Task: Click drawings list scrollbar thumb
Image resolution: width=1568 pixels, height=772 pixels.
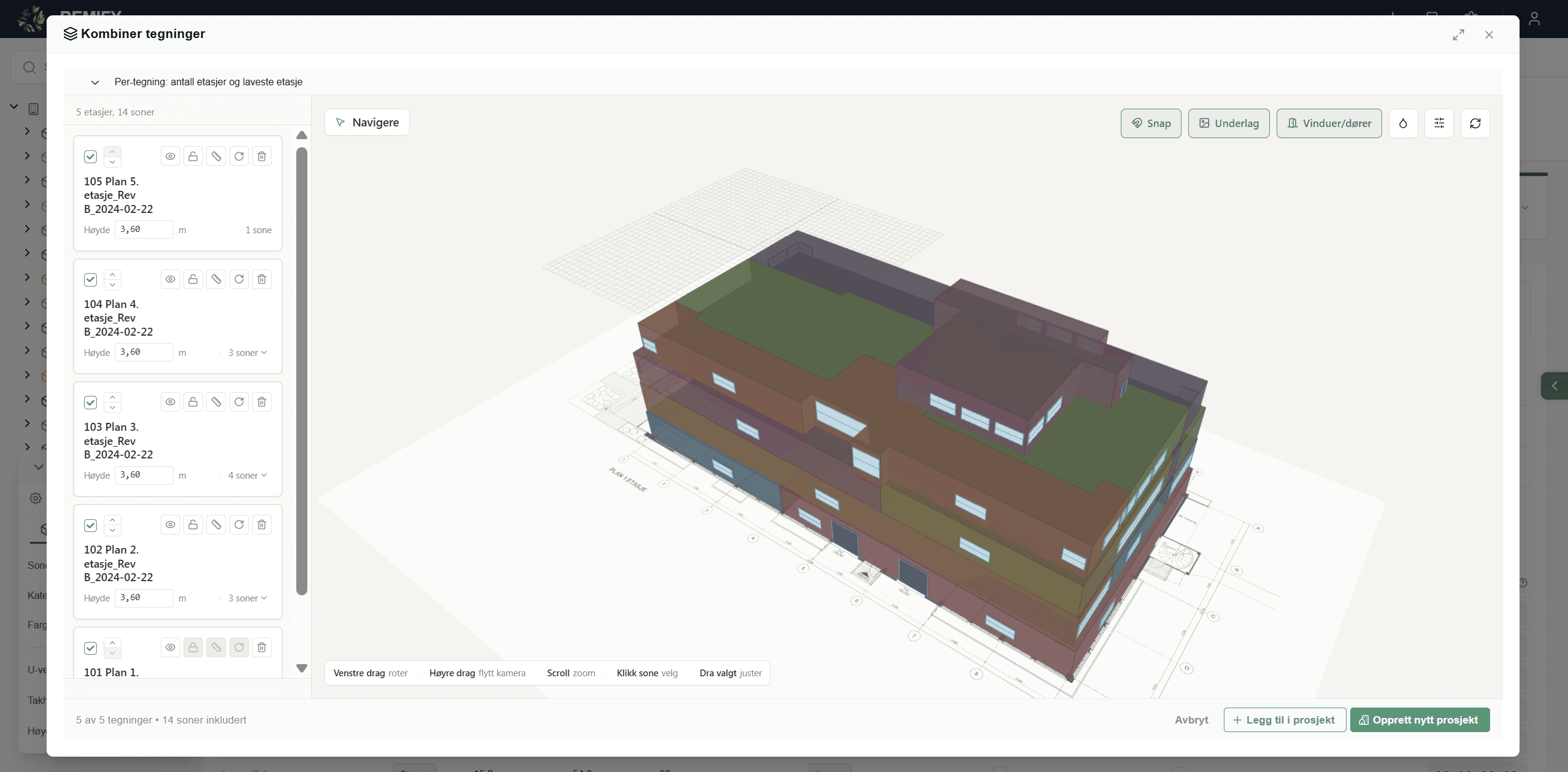Action: click(302, 371)
